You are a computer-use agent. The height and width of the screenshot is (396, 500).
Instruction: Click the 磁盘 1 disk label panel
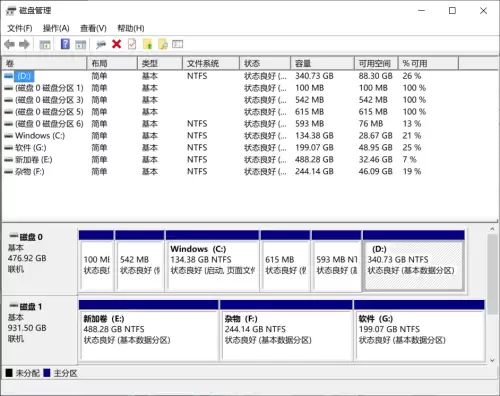click(40, 330)
